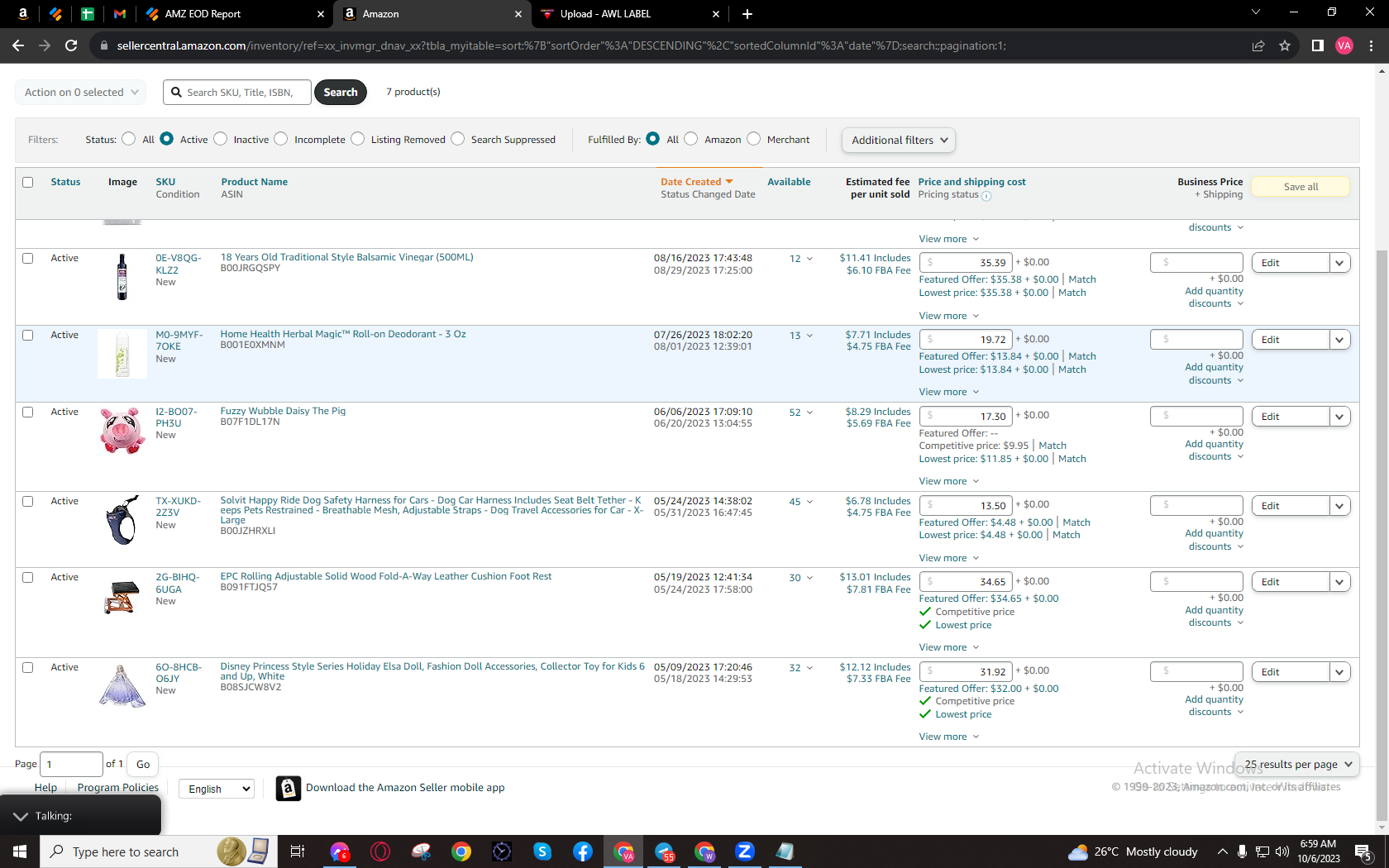Click the Save all button
The image size is (1389, 868).
coord(1301,187)
